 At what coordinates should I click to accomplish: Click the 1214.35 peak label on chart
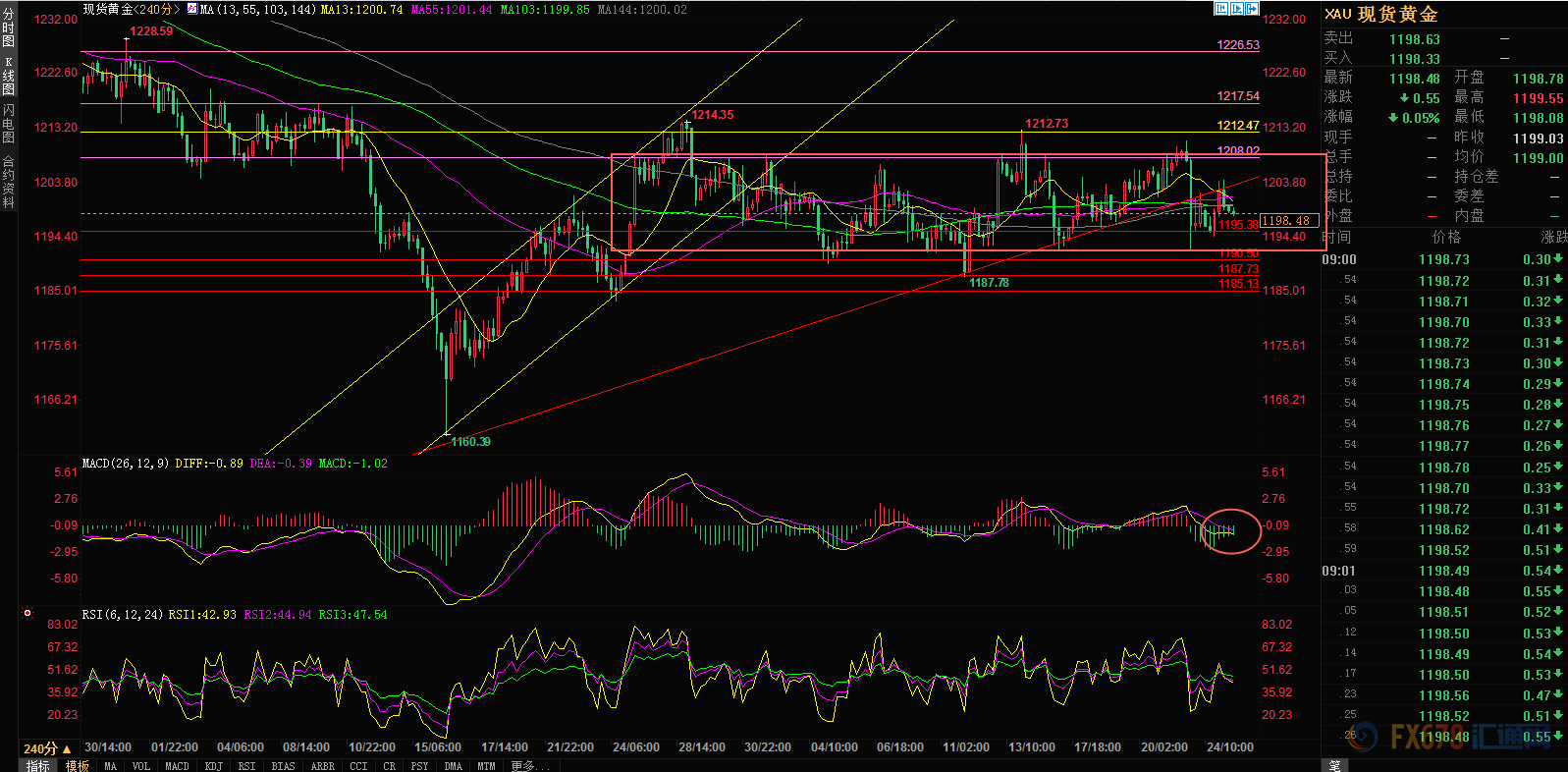(713, 115)
